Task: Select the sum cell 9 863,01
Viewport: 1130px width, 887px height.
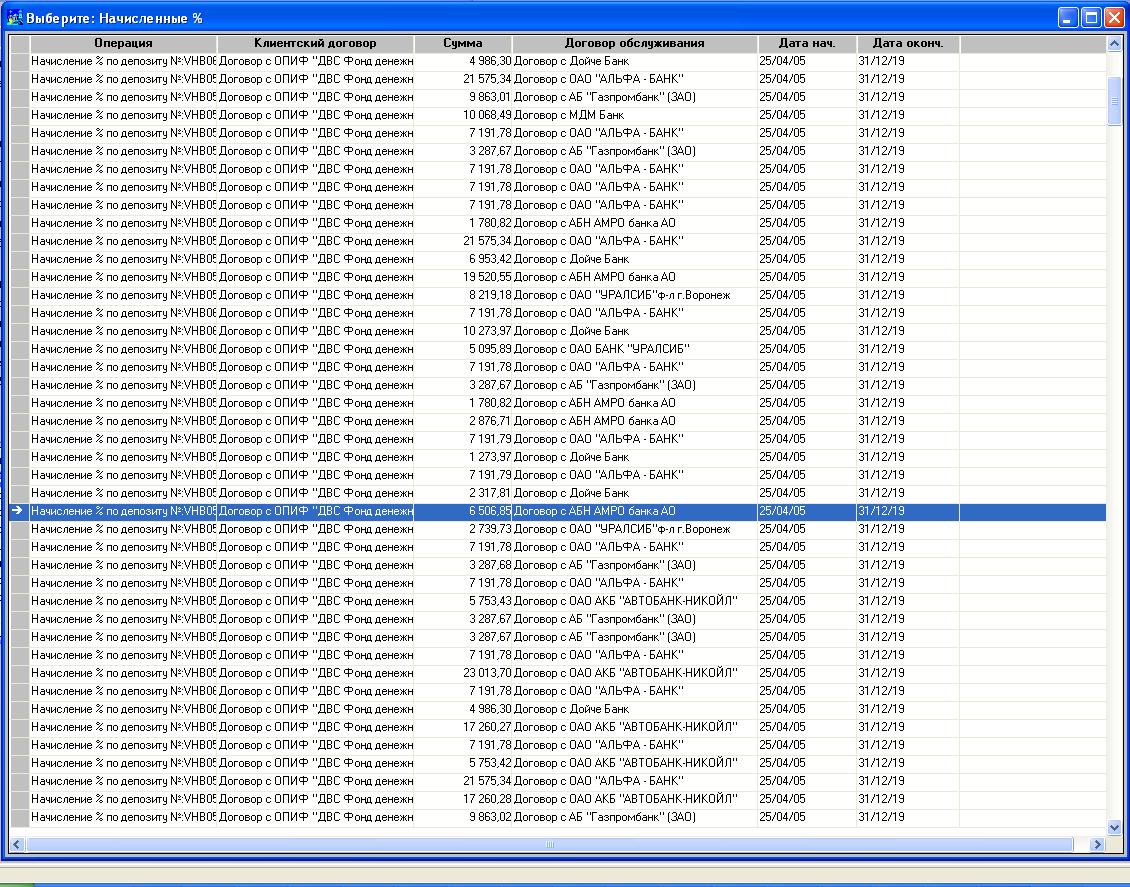Action: pos(463,97)
